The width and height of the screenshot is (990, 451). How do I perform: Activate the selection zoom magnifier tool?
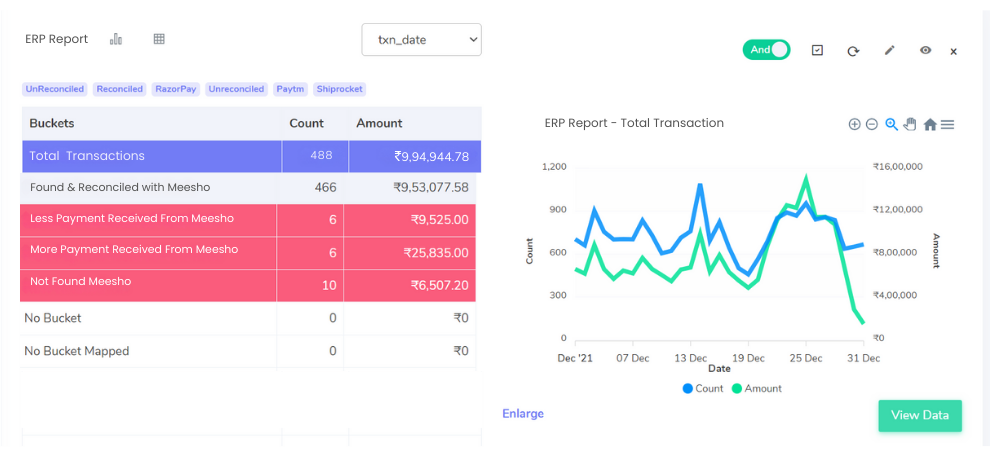pyautogui.click(x=892, y=124)
